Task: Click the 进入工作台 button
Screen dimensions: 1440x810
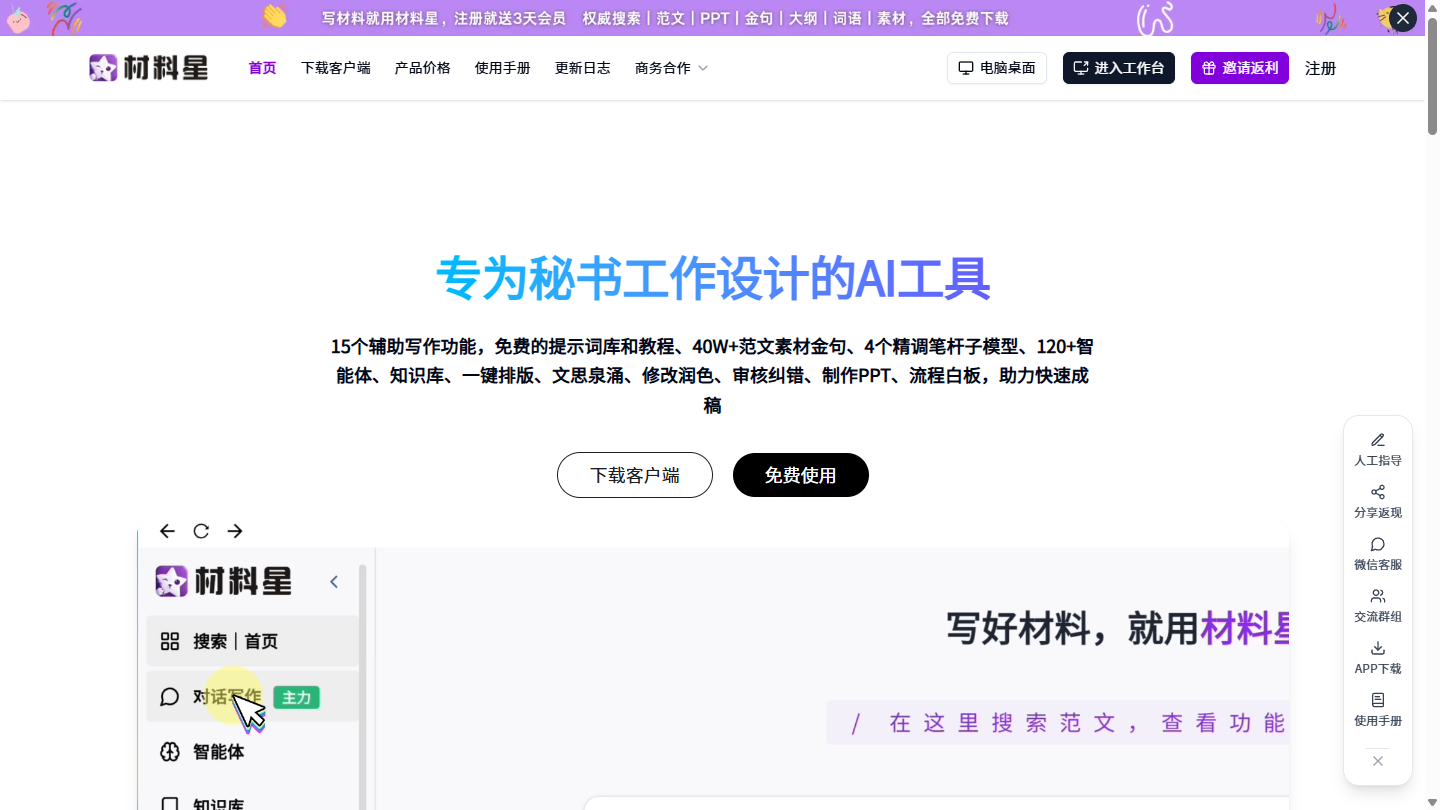Action: pyautogui.click(x=1119, y=68)
